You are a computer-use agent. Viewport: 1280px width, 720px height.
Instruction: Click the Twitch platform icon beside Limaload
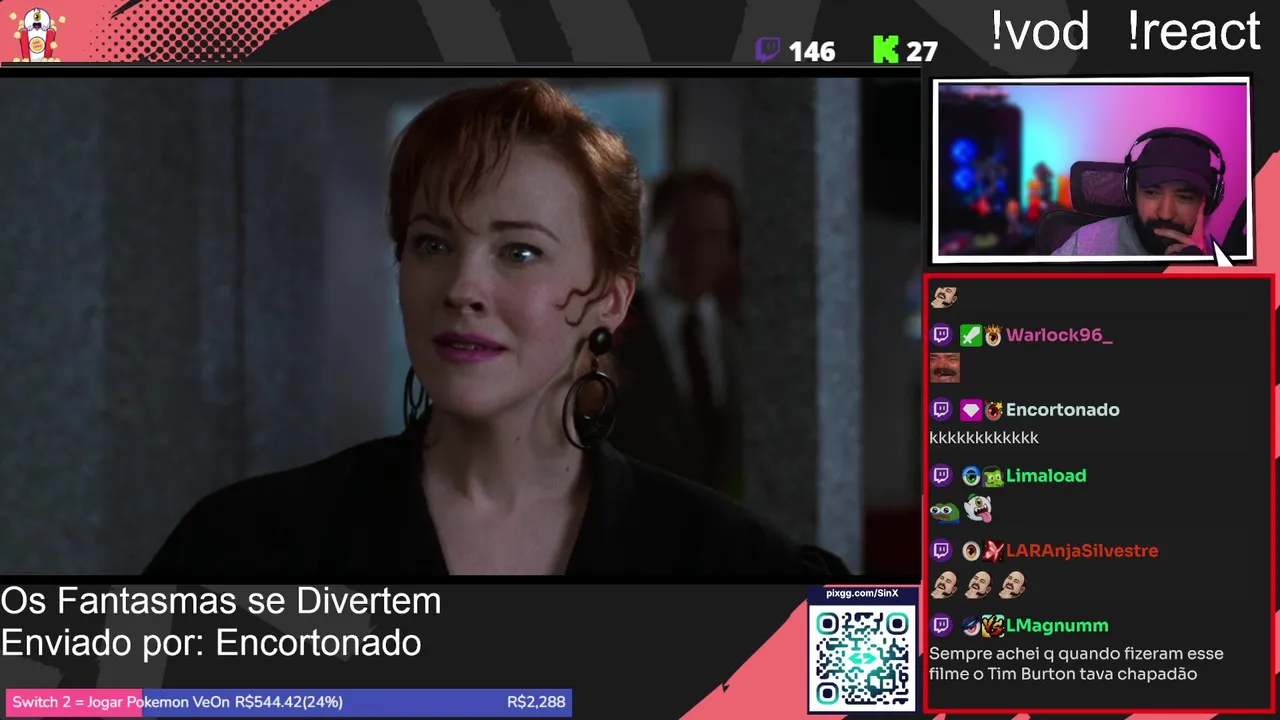point(941,476)
